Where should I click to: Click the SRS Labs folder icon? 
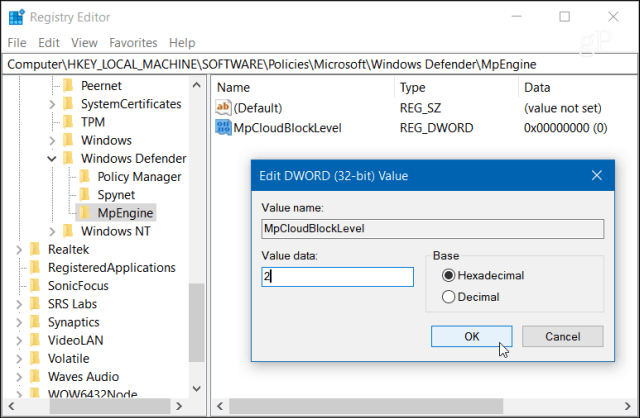(36, 304)
